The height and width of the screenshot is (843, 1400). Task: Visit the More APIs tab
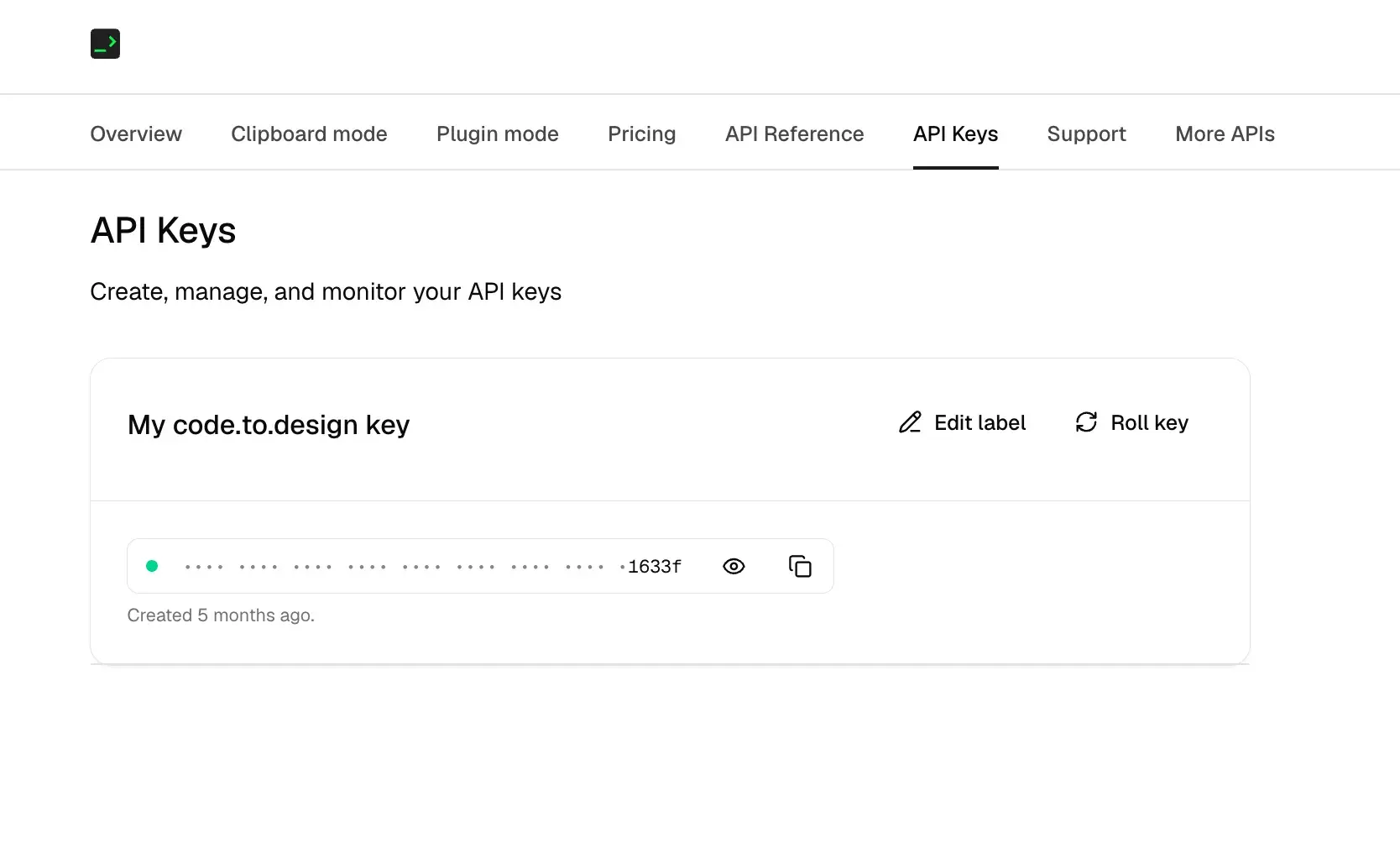tap(1225, 134)
